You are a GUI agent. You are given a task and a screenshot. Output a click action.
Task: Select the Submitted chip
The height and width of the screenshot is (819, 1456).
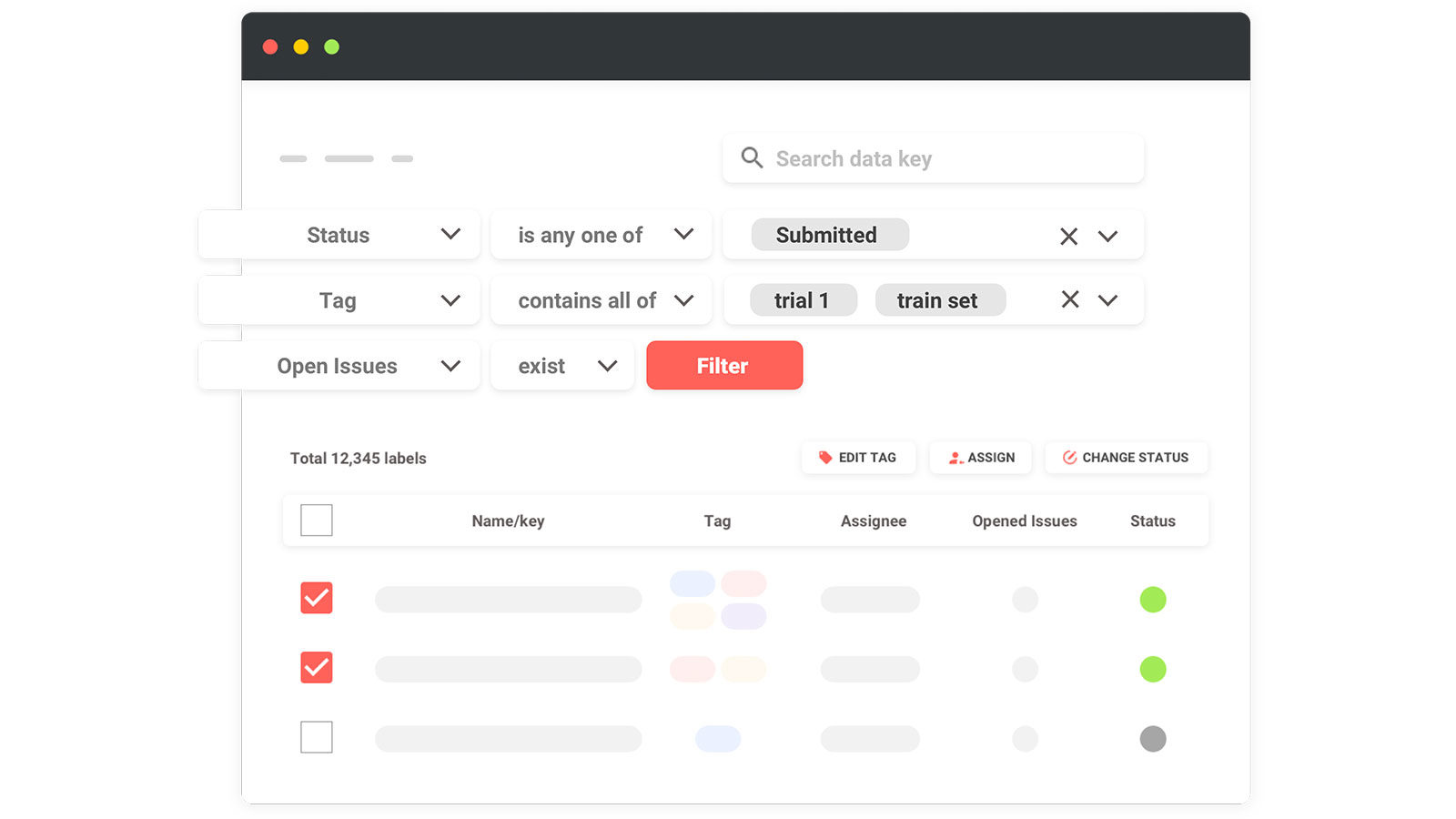pyautogui.click(x=830, y=235)
